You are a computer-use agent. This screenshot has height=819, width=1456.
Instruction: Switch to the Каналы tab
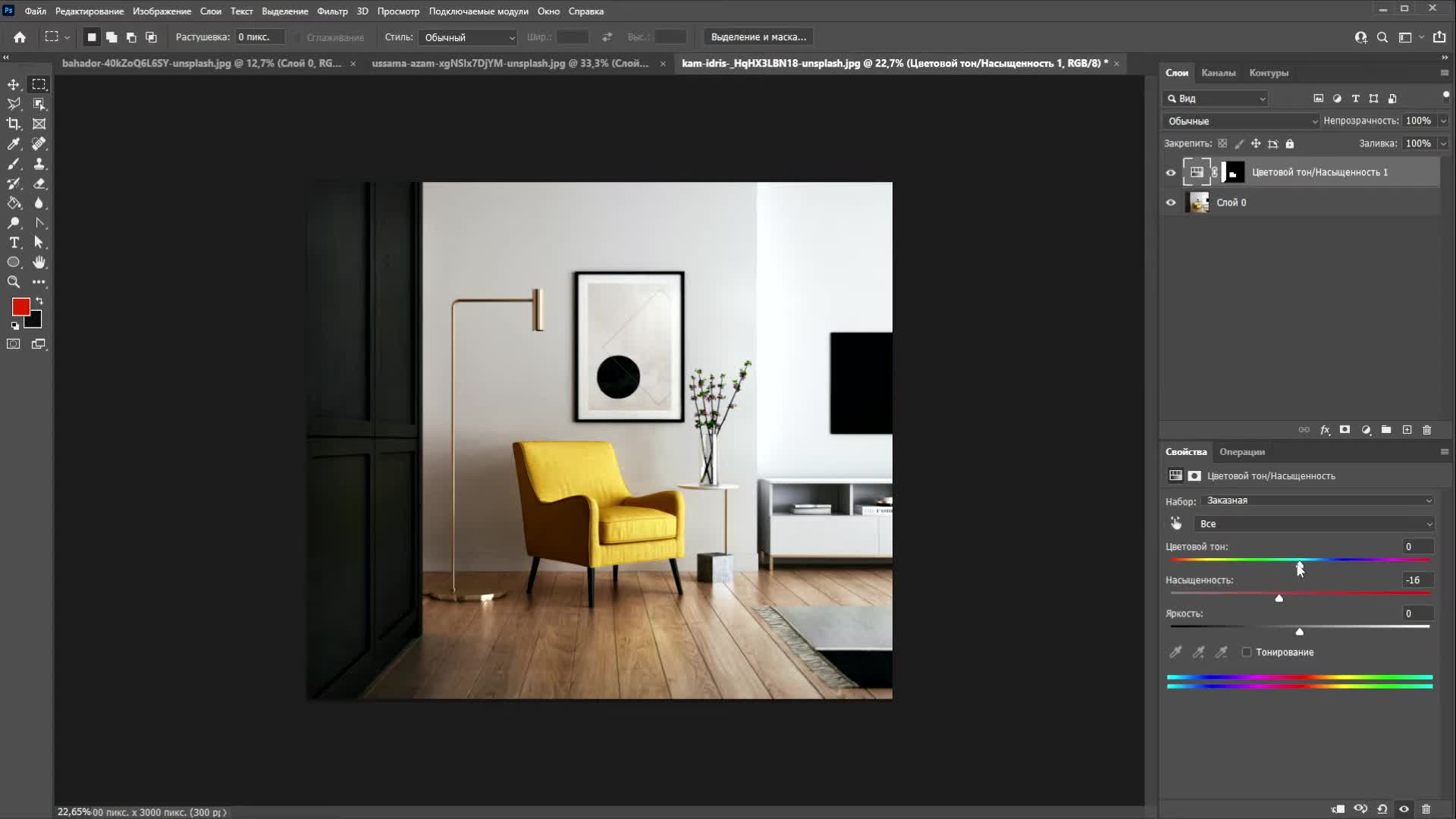pos(1218,73)
